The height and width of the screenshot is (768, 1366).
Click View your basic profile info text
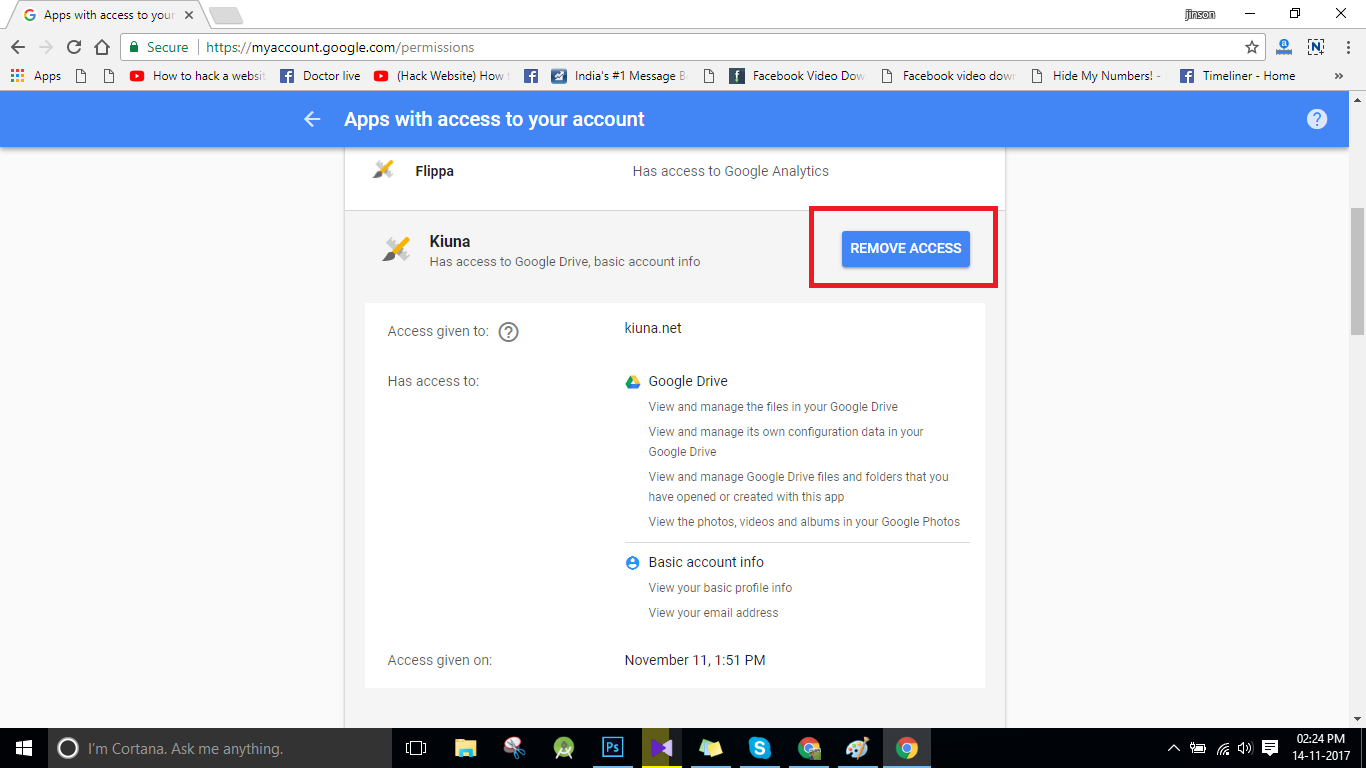tap(720, 588)
